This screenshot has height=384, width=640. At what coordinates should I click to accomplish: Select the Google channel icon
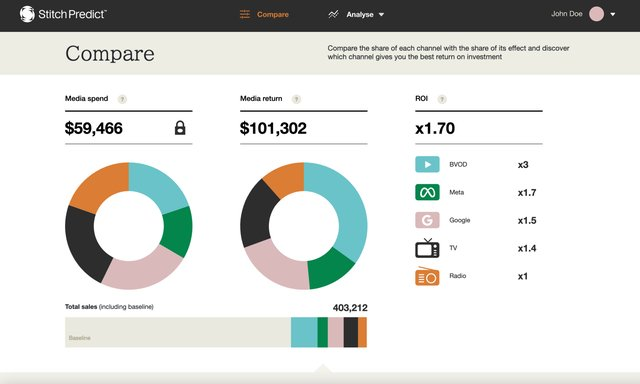(427, 220)
